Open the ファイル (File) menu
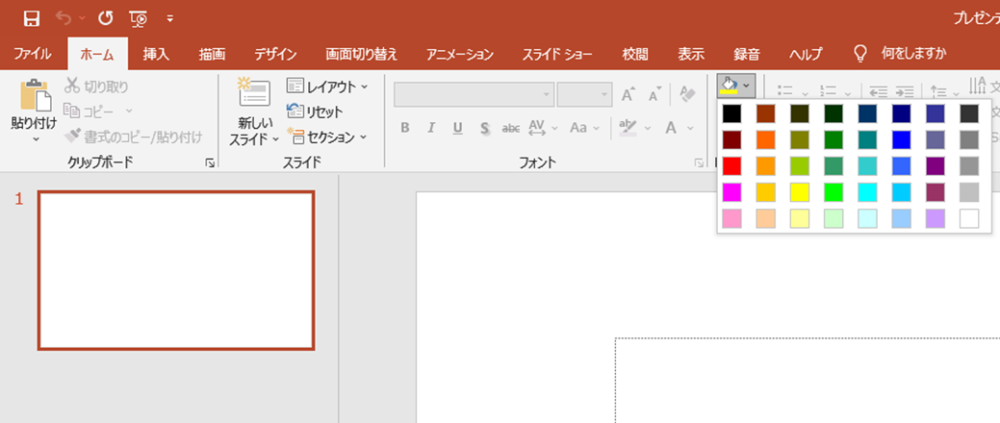Viewport: 1000px width, 423px height. [x=33, y=54]
